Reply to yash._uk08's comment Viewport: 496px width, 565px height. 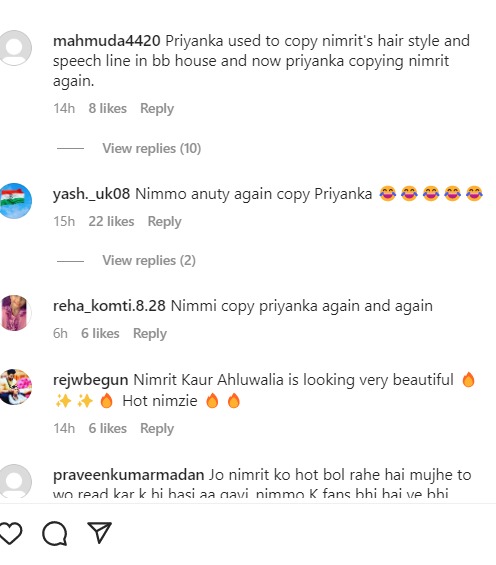(165, 222)
